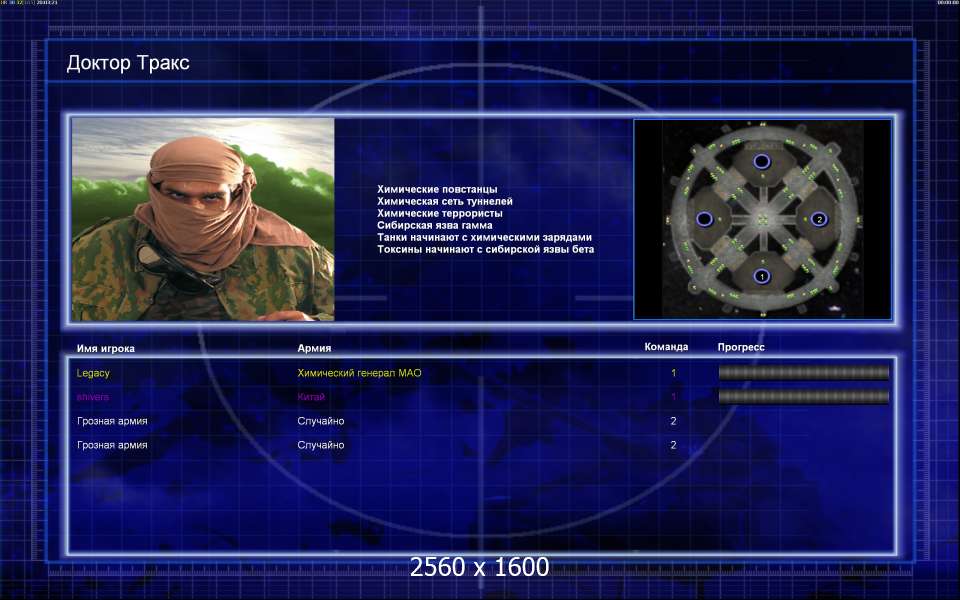Click shivers' loading progress bar
The width and height of the screenshot is (960, 600).
pyautogui.click(x=803, y=397)
